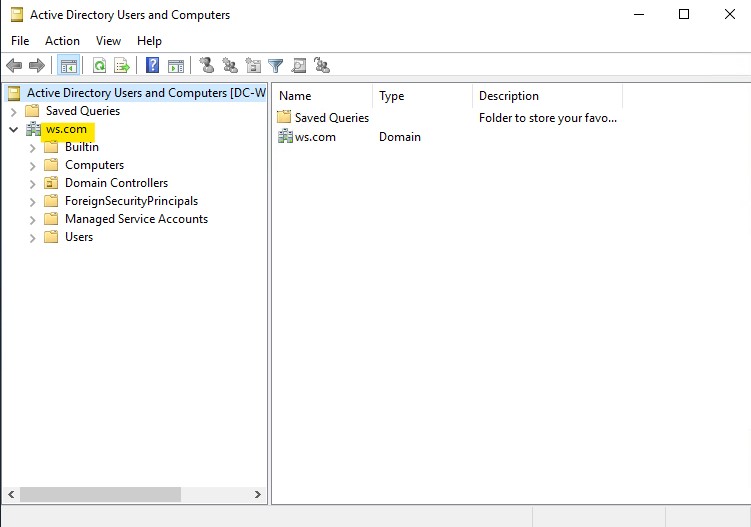Click the Forward arrow toolbar button
The width and height of the screenshot is (751, 527).
point(37,65)
